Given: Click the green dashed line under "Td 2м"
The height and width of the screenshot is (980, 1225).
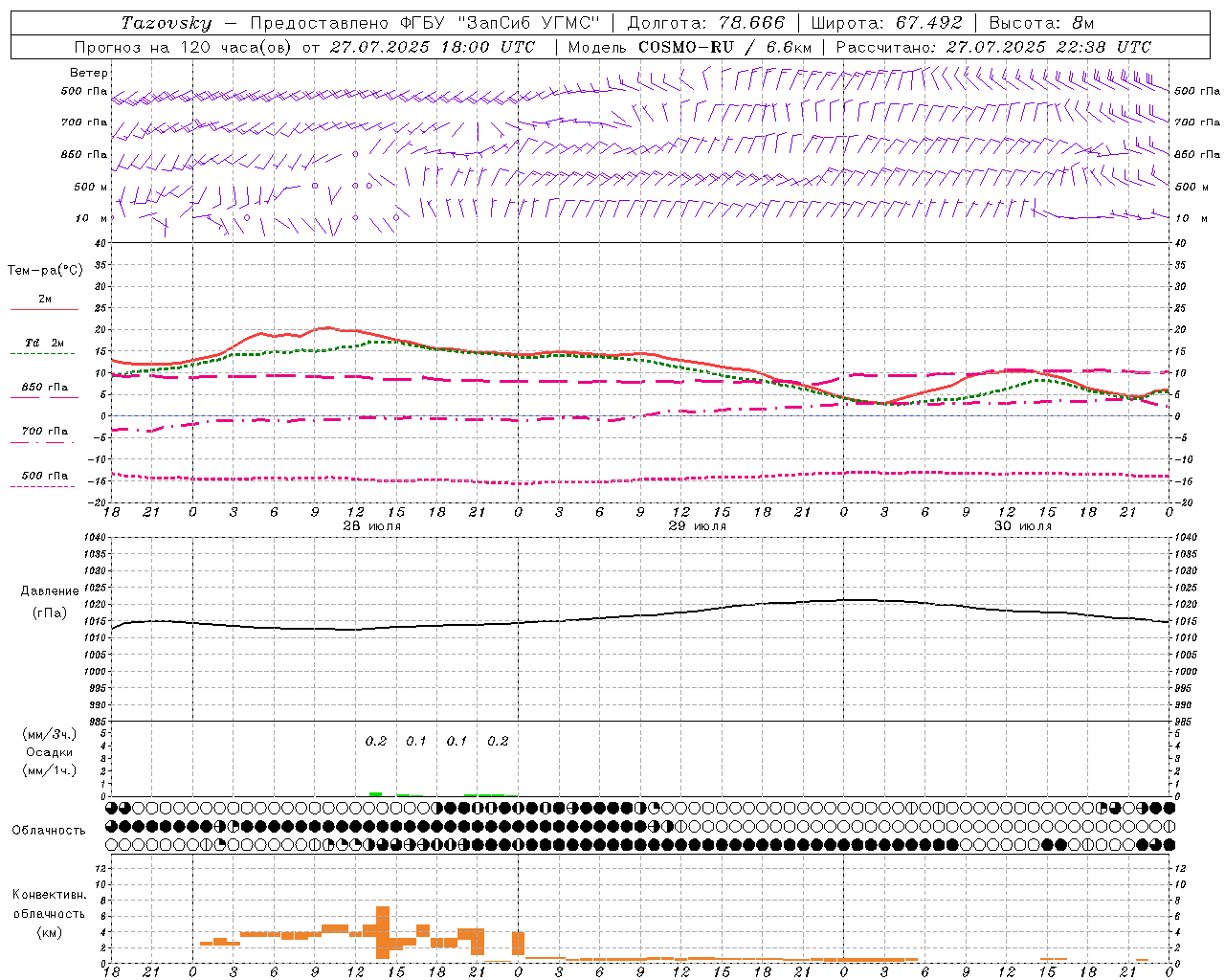Looking at the screenshot, I should 42,354.
